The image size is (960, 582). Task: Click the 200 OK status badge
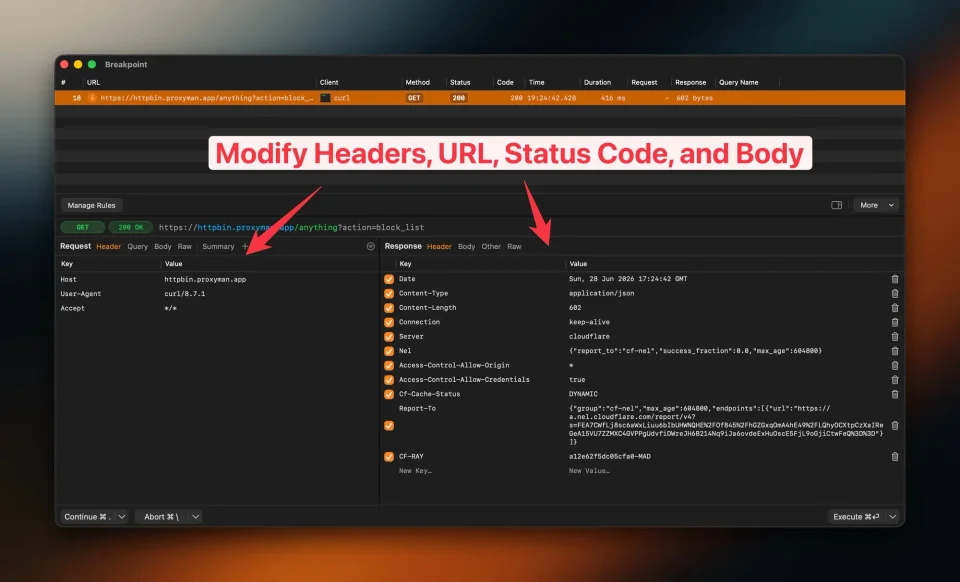click(130, 227)
